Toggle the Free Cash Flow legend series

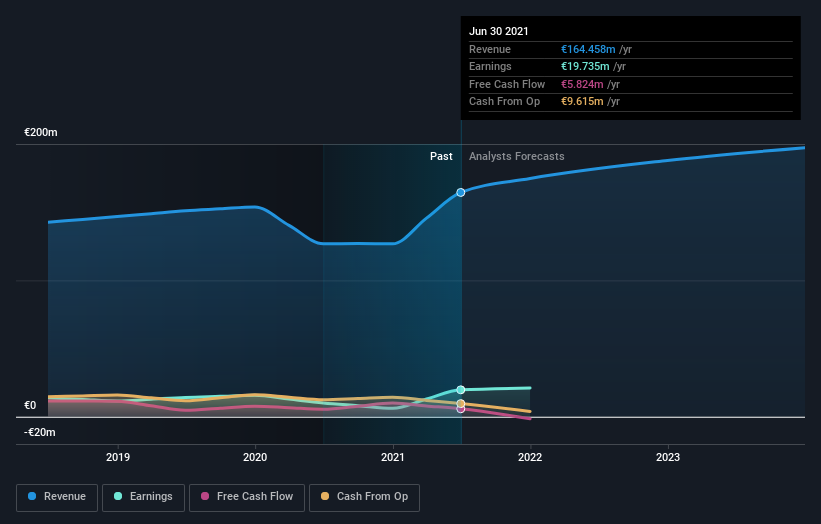247,497
